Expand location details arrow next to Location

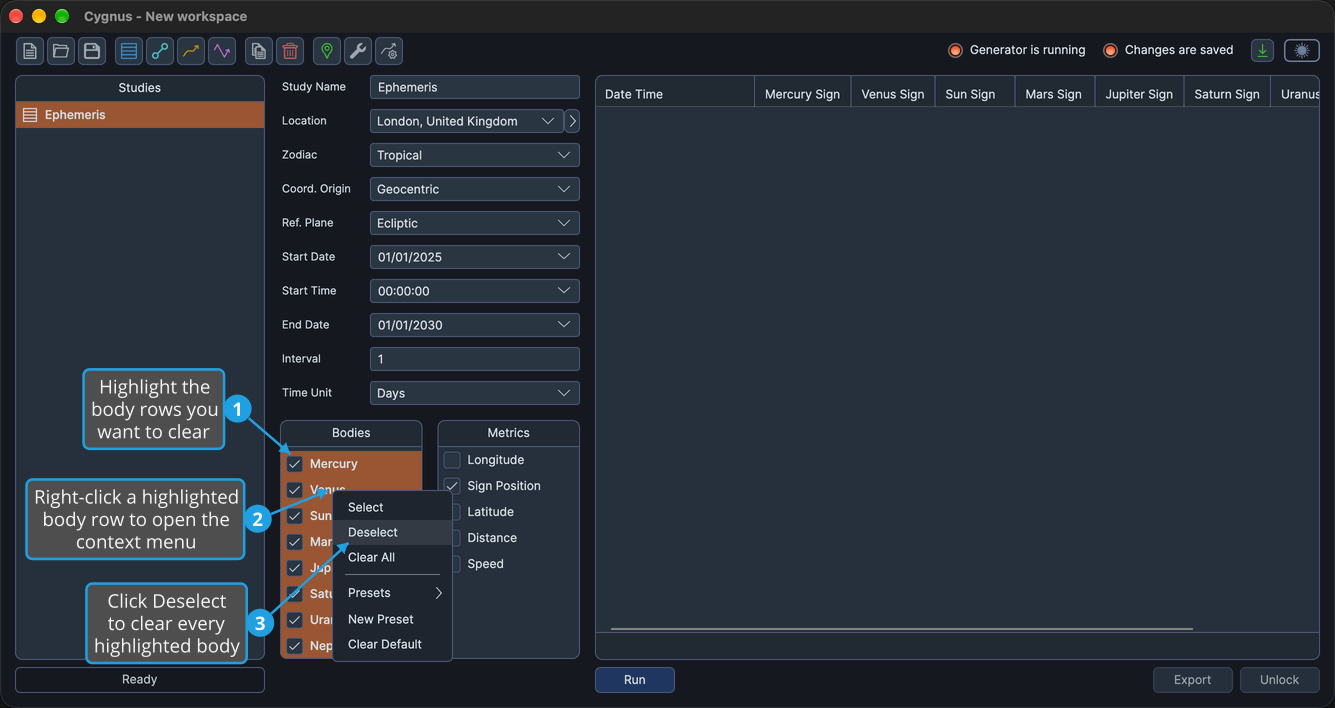pos(572,121)
